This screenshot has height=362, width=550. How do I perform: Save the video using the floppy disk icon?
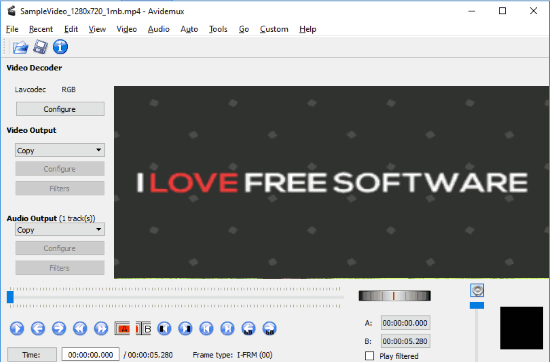coord(40,47)
